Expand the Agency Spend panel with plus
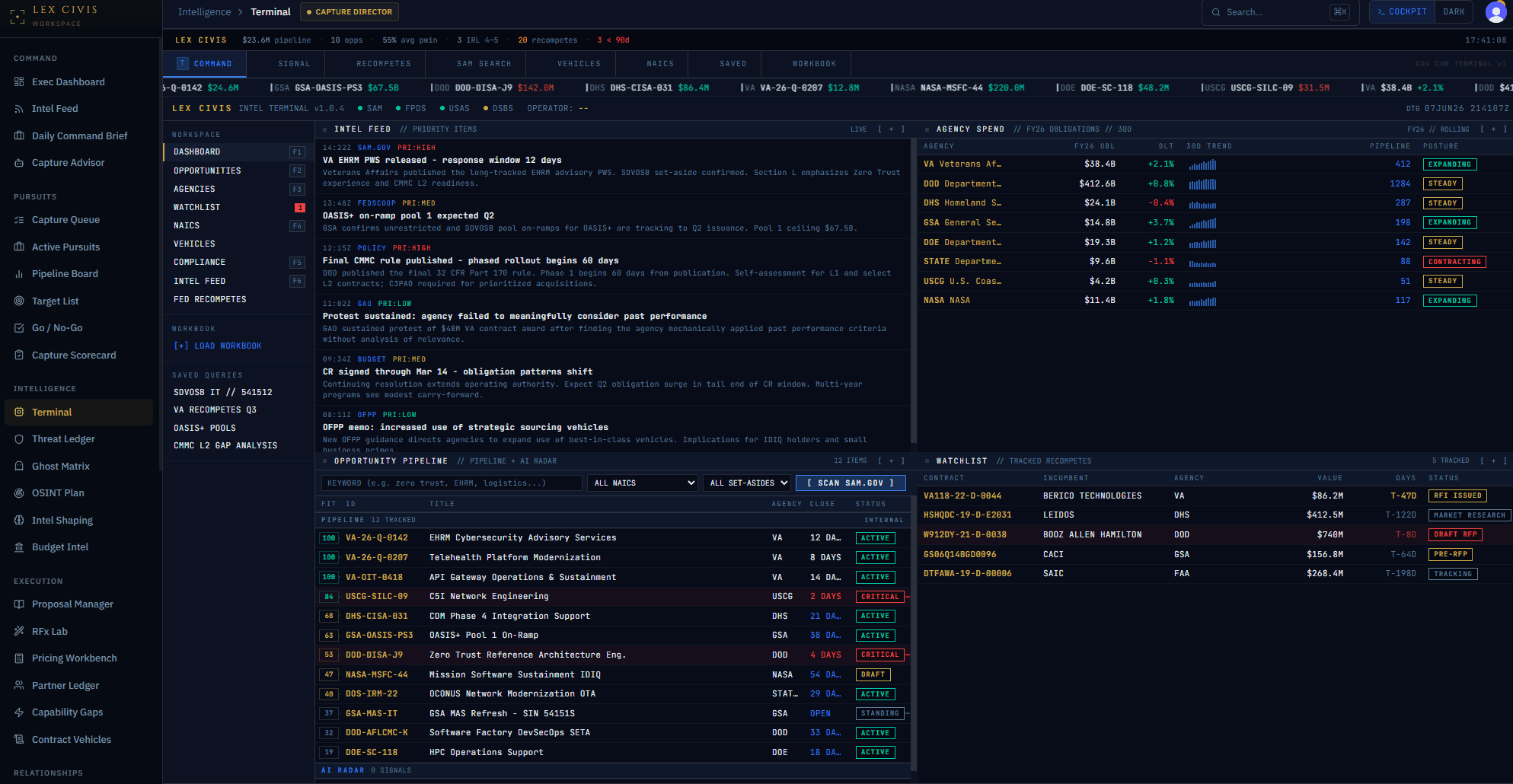Image resolution: width=1513 pixels, height=784 pixels. tap(1493, 129)
